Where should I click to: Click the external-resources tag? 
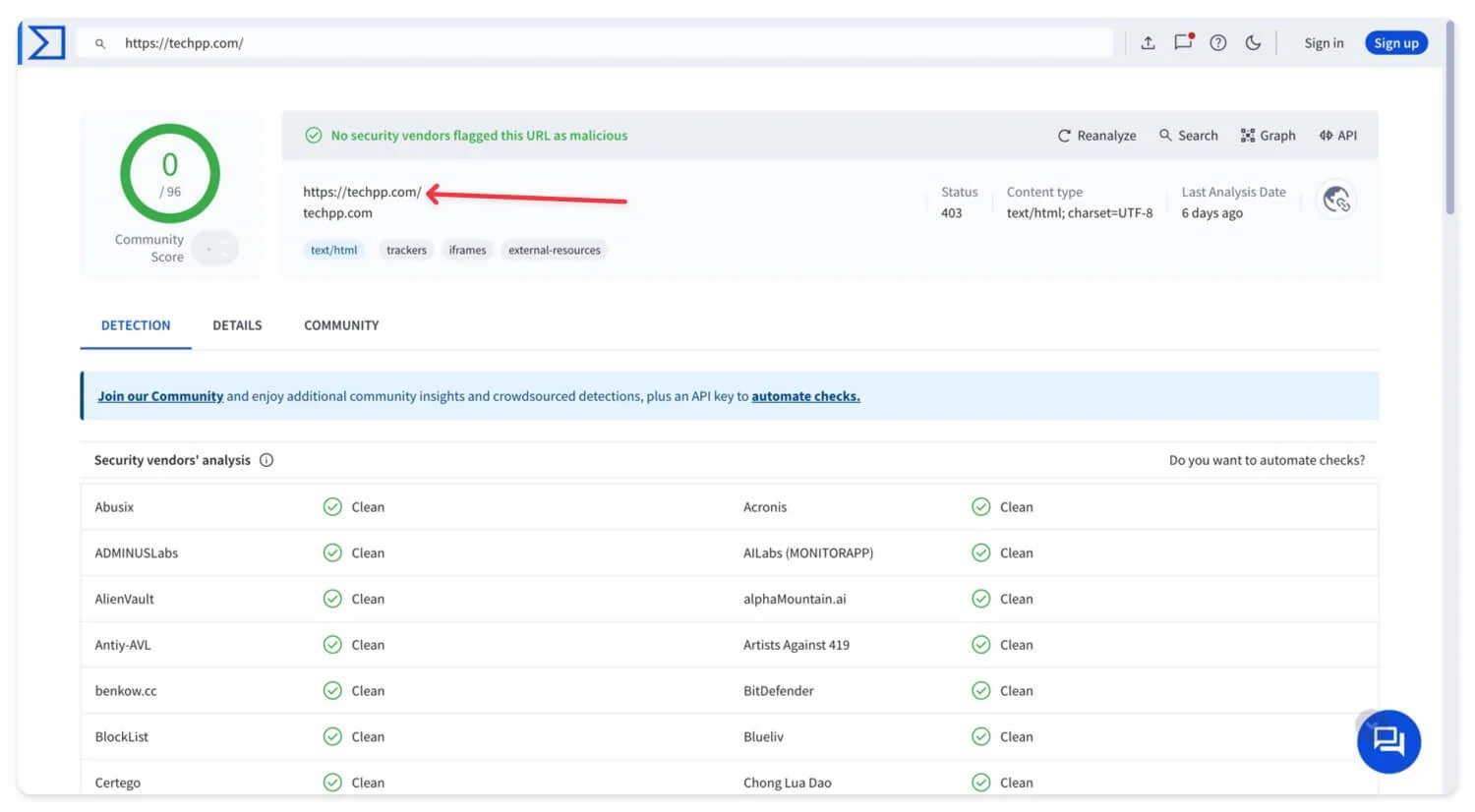coord(555,250)
